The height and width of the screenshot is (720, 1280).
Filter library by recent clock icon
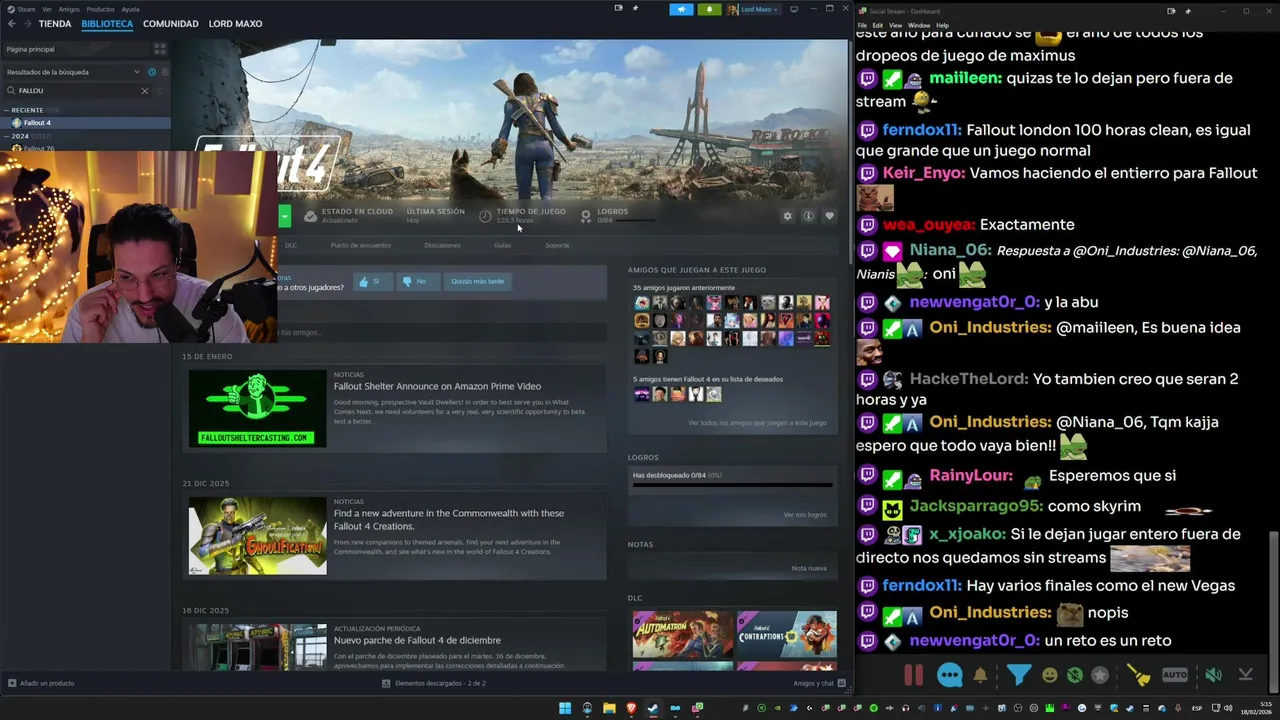point(152,72)
